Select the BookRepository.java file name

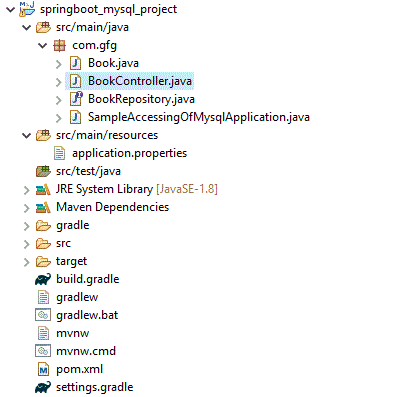pyautogui.click(x=141, y=99)
